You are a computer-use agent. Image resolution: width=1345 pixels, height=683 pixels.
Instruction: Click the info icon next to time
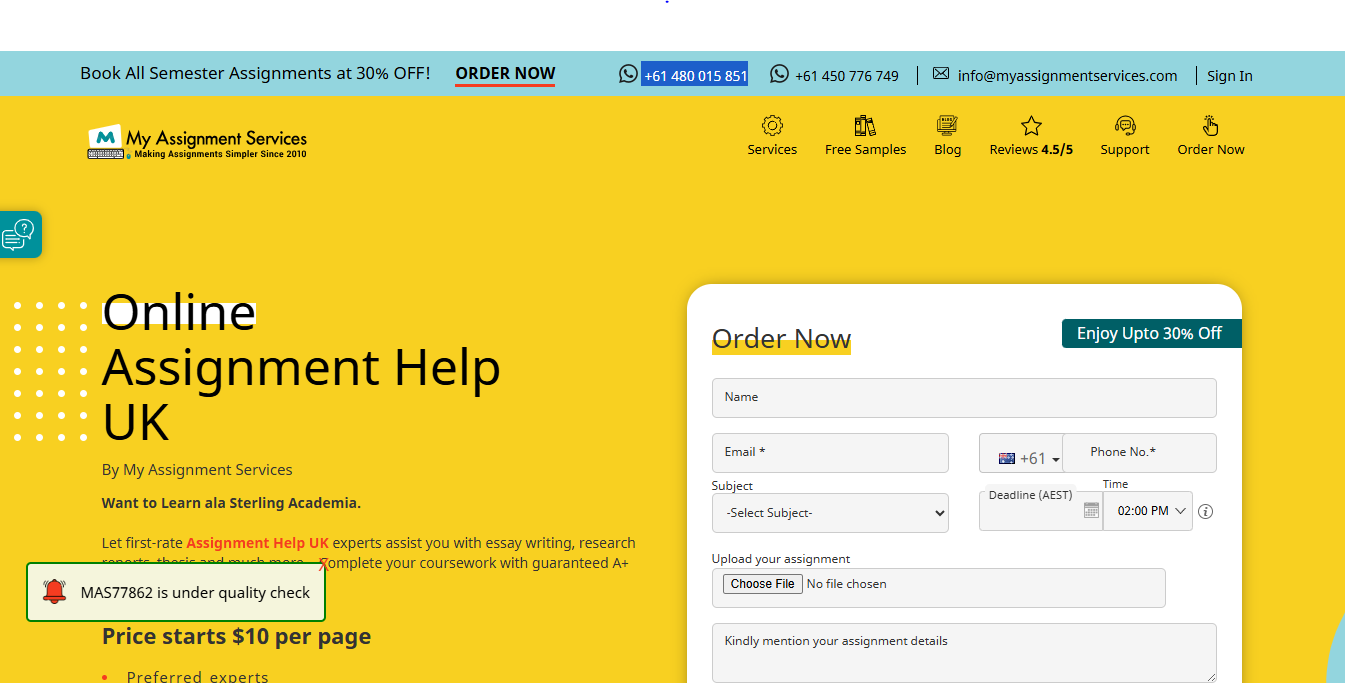tap(1206, 511)
